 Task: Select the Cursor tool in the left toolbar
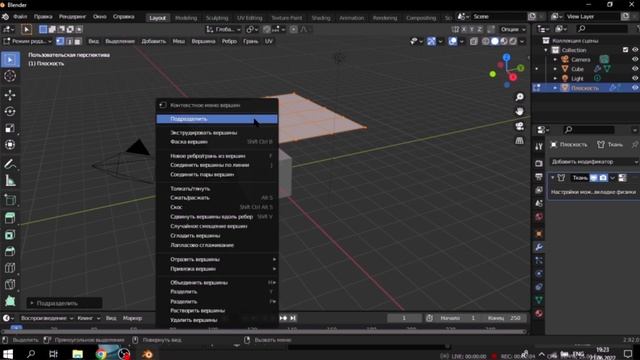[x=10, y=76]
